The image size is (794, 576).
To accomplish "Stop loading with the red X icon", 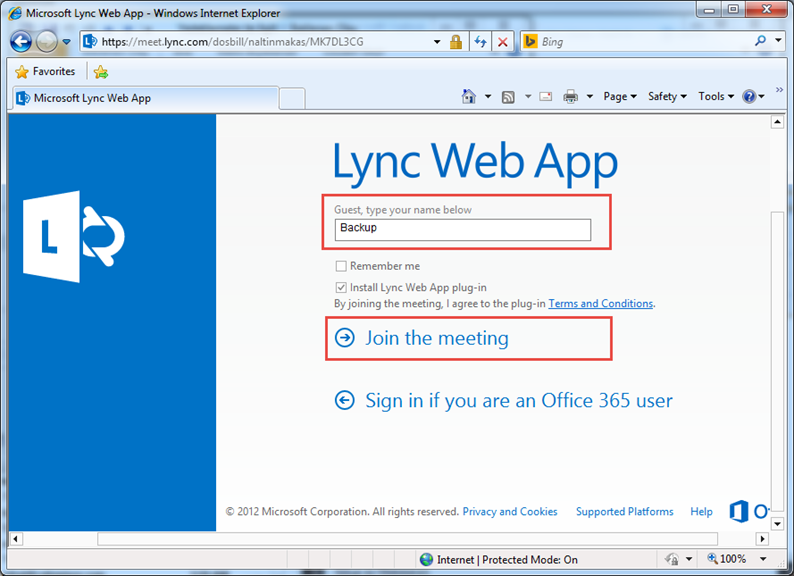I will pos(502,42).
